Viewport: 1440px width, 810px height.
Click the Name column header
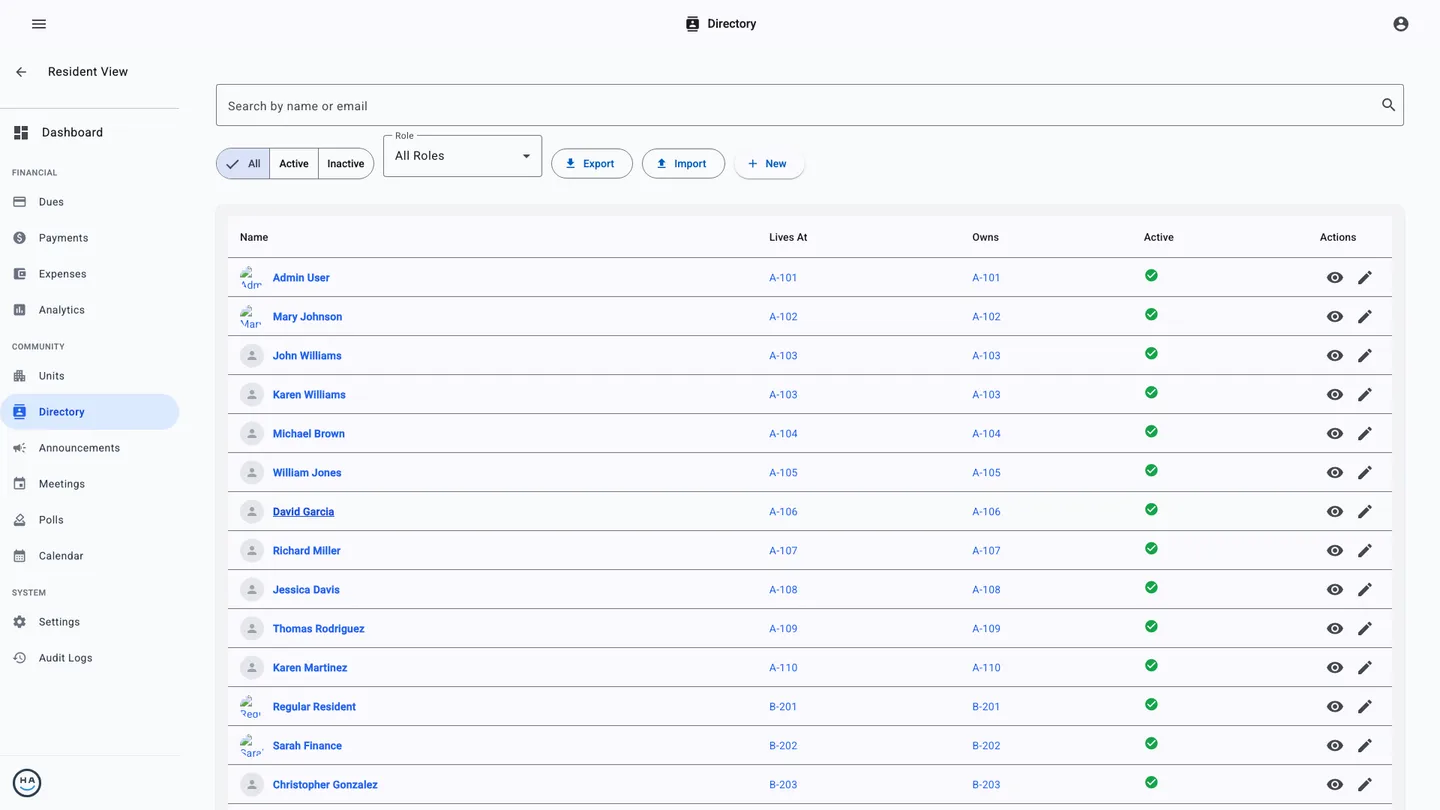[254, 238]
